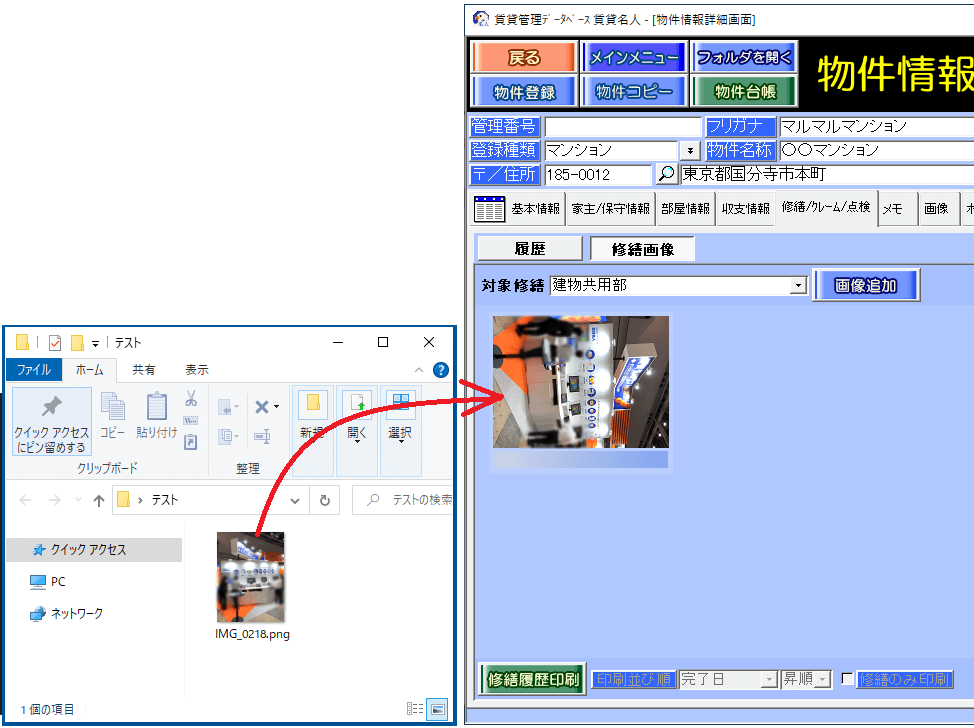The width and height of the screenshot is (974, 728).
Task: Click the postal code search magnifier icon
Action: click(666, 174)
